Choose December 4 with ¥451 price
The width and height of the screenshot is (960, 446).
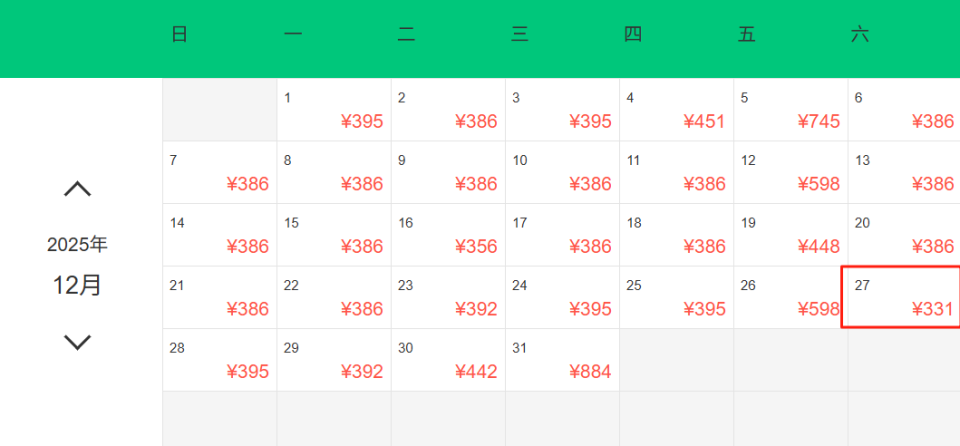tap(676, 110)
